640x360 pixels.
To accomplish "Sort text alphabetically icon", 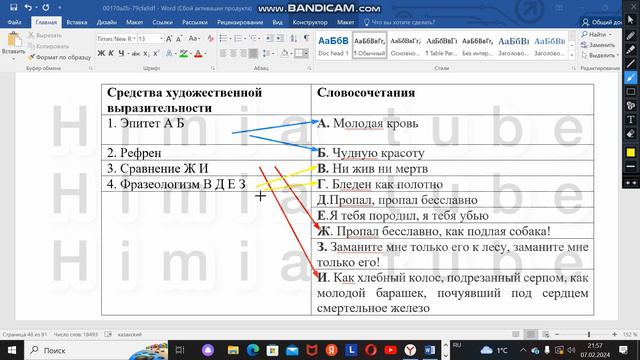I will (293, 39).
